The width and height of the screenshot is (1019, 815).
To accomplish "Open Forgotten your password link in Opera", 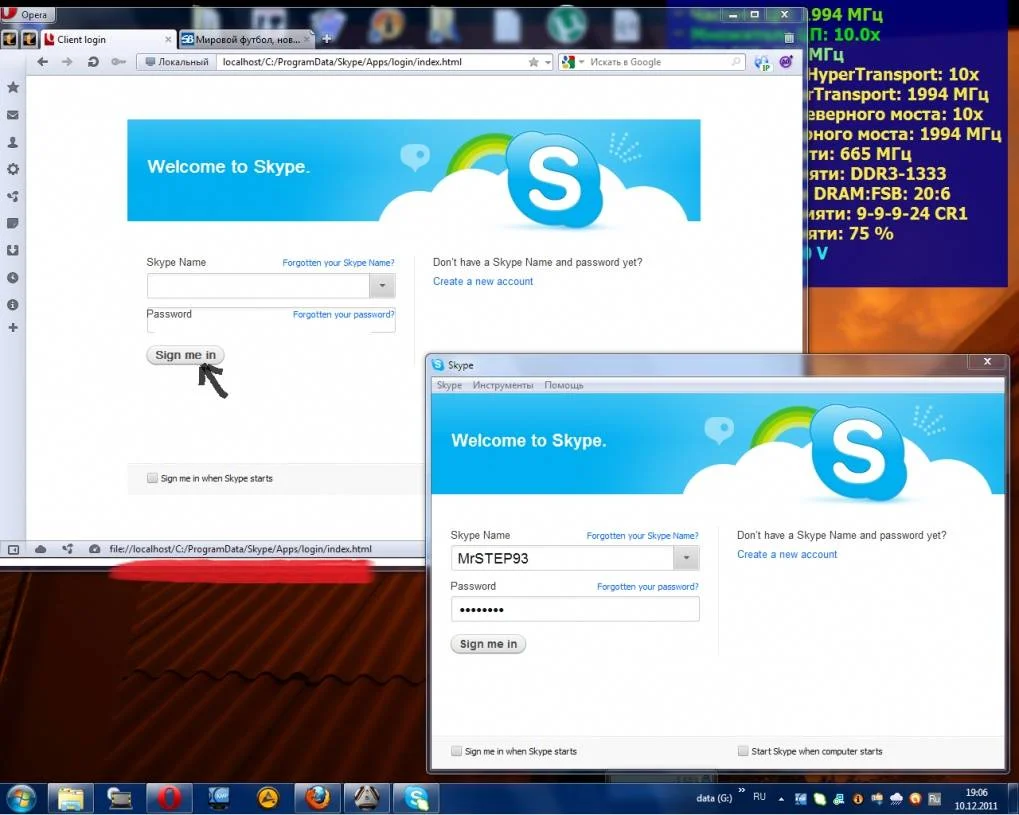I will pyautogui.click(x=343, y=315).
